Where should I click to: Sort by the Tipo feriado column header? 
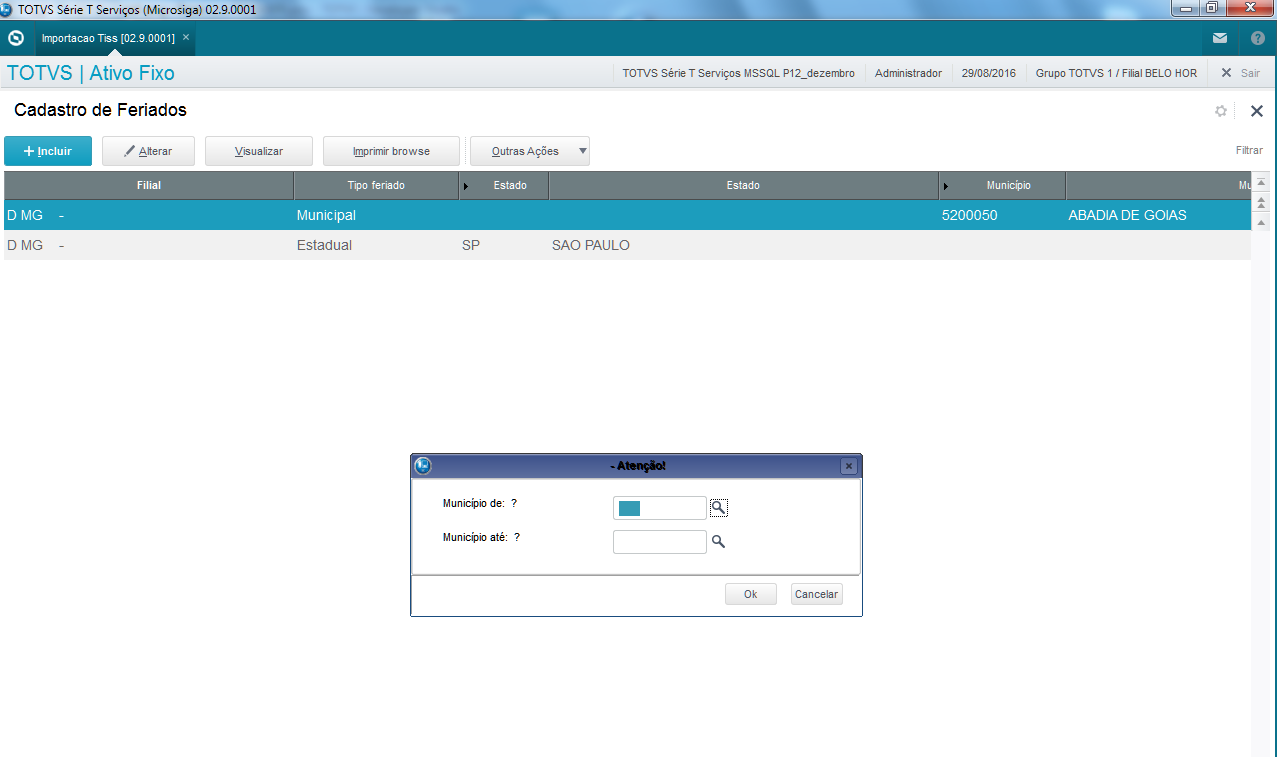(x=376, y=185)
